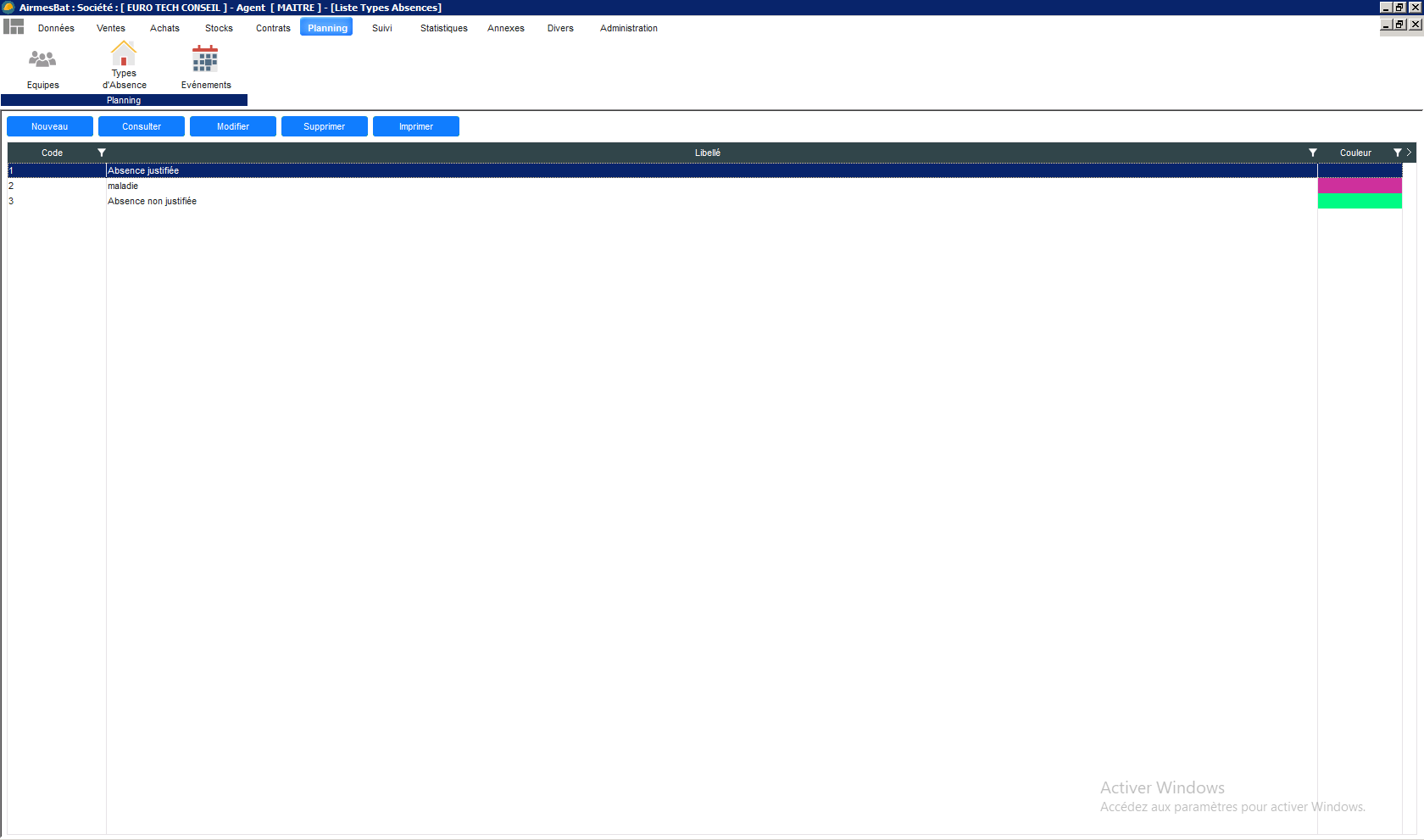Click the Nouveau button
1424x840 pixels.
tap(50, 126)
